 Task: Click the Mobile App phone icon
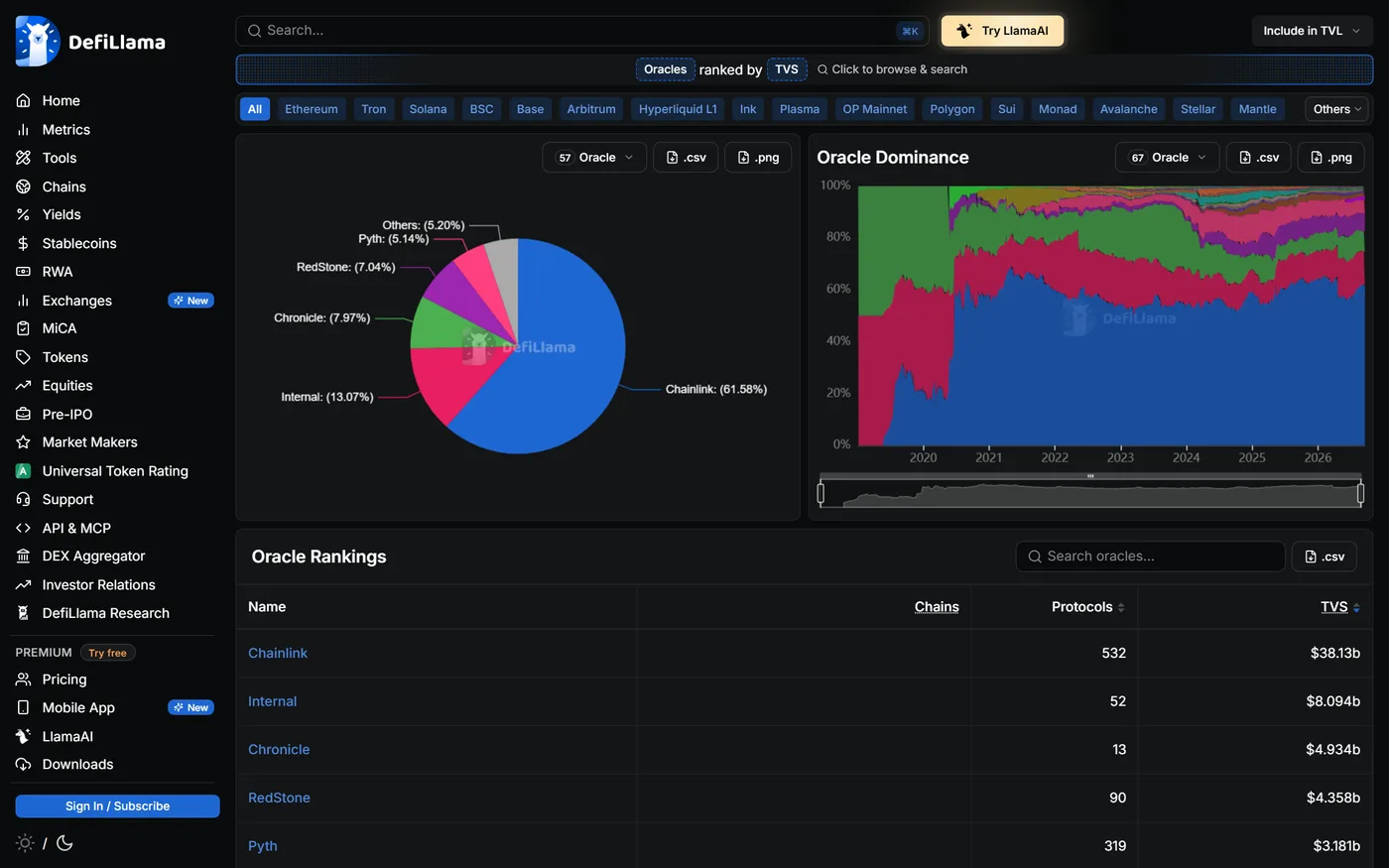[23, 707]
